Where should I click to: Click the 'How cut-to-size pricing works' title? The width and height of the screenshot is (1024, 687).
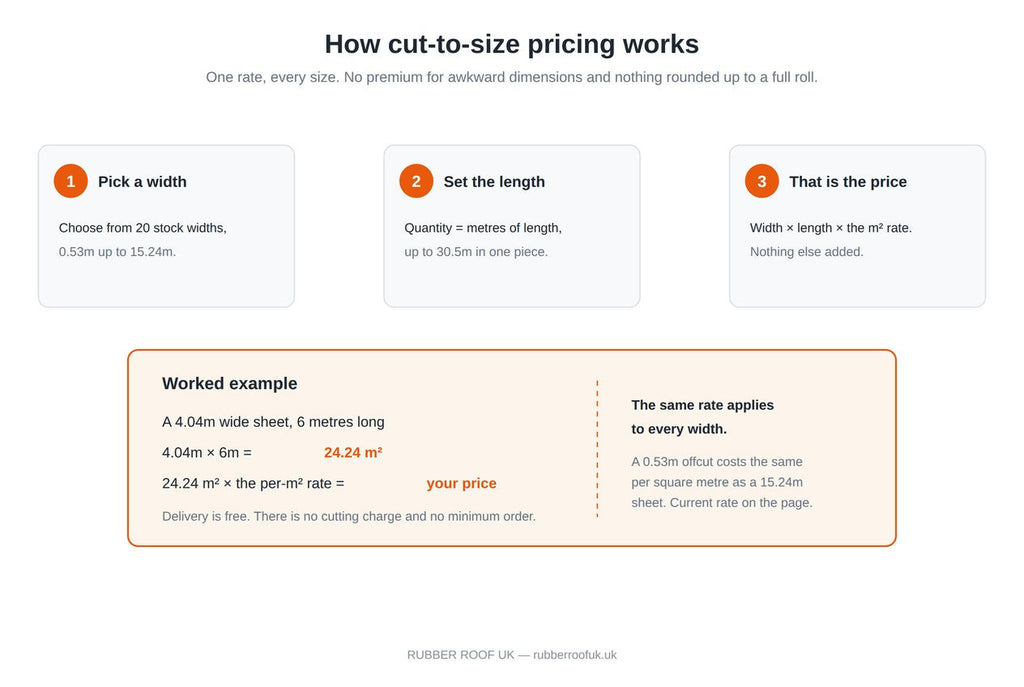[x=511, y=44]
